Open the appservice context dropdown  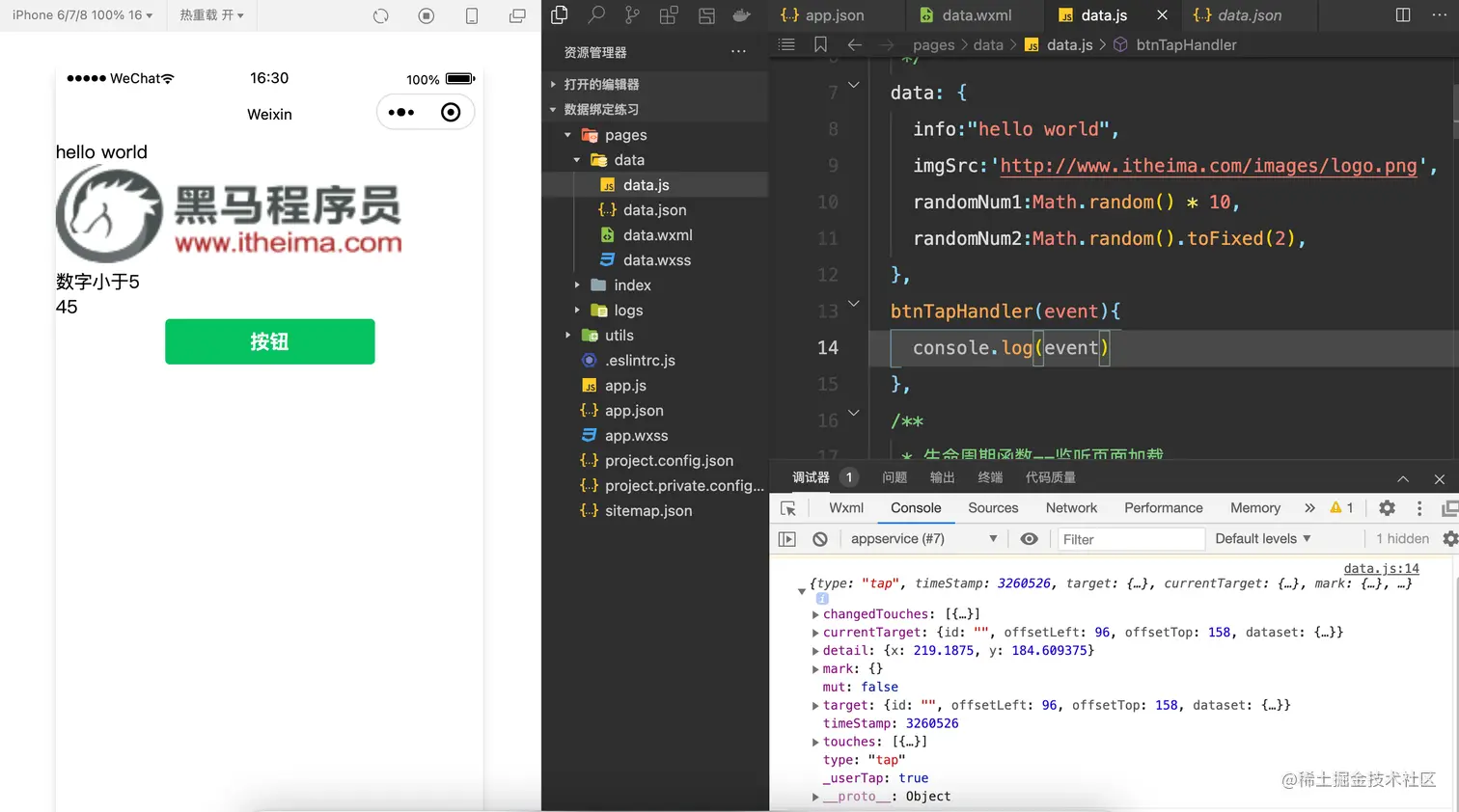click(923, 539)
